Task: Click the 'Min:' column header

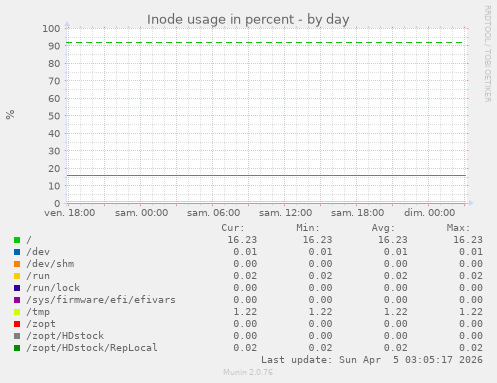Action: pos(308,228)
